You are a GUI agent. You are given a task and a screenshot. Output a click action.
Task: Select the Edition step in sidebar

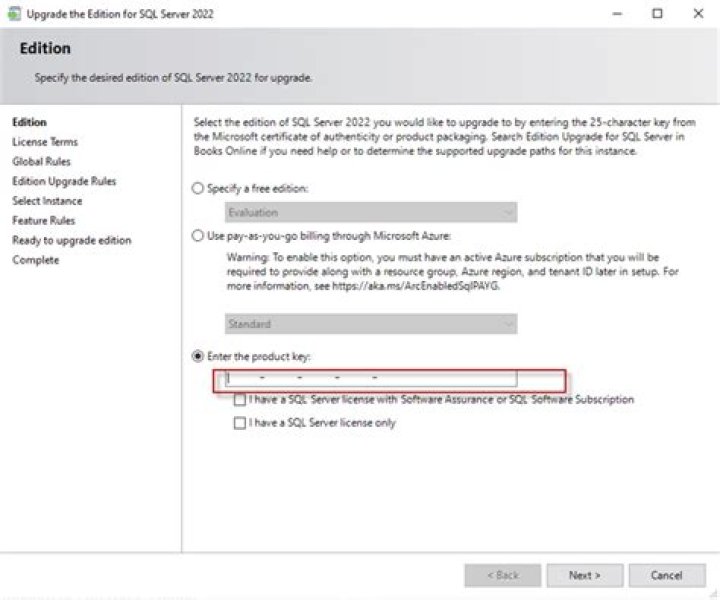click(29, 122)
